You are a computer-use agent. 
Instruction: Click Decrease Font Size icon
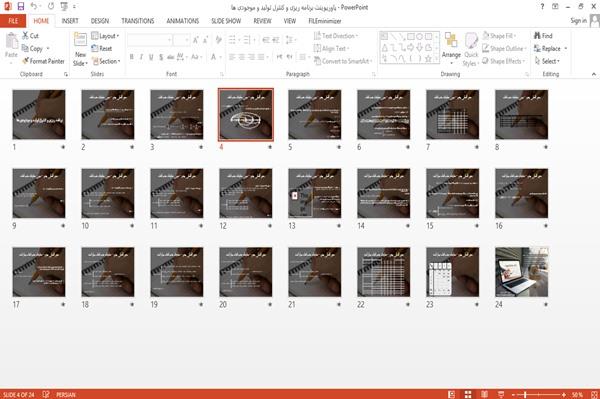point(206,40)
